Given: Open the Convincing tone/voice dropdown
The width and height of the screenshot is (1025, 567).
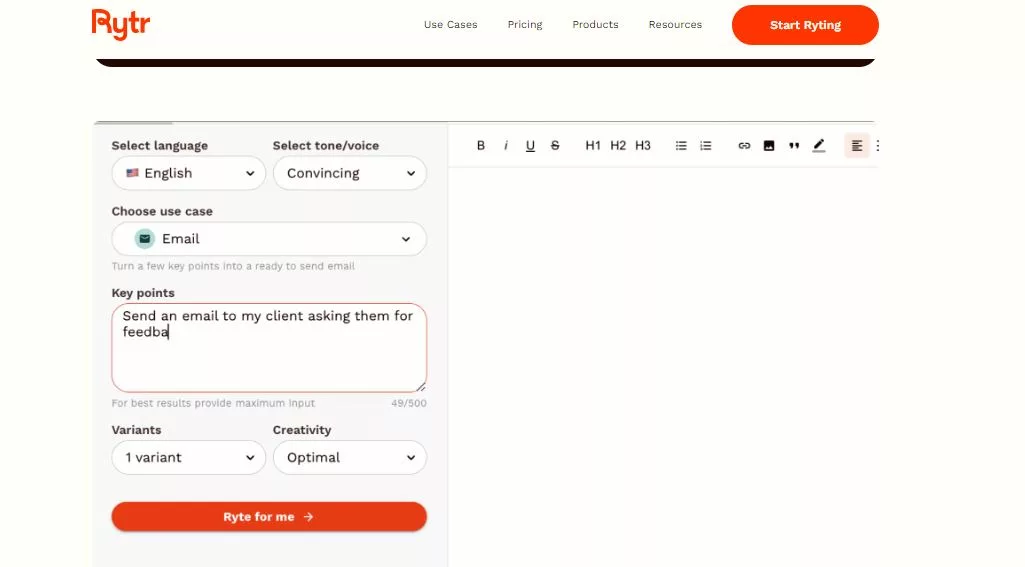Looking at the screenshot, I should [350, 173].
